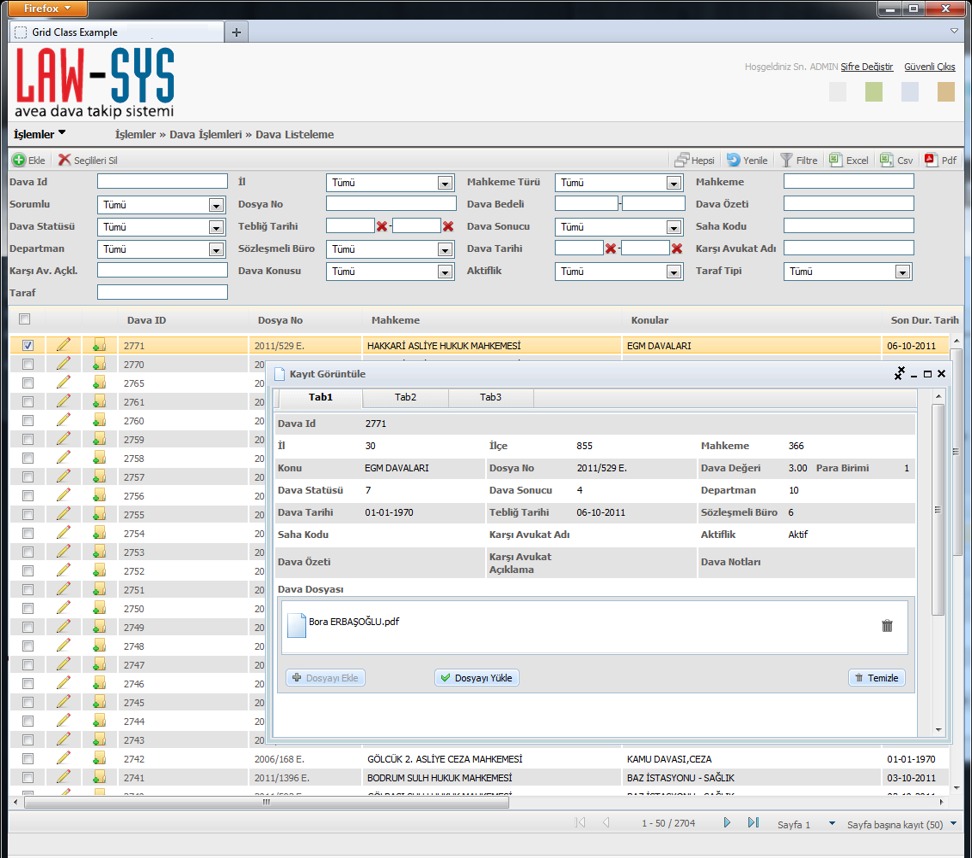Jump to the last grid page

coord(753,823)
